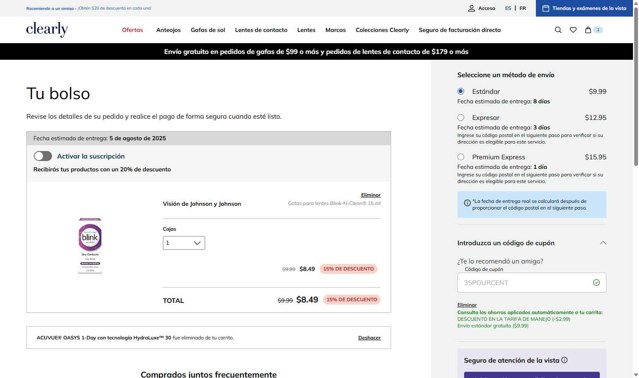The image size is (639, 378).
Task: Open the Lentes menu
Action: (x=306, y=30)
